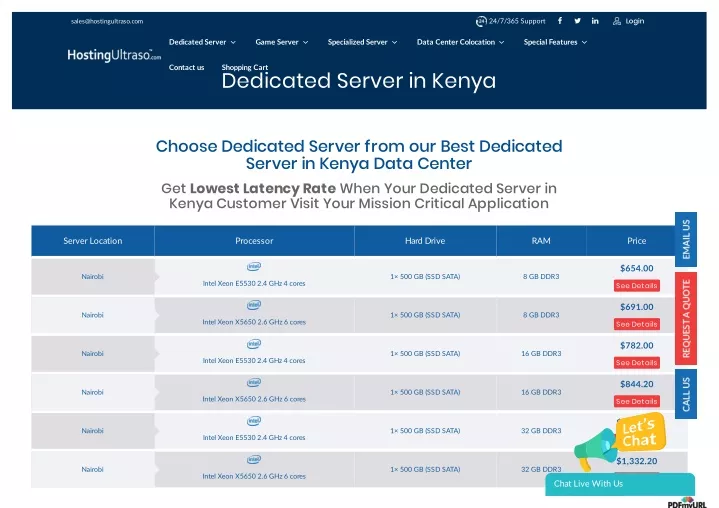Open the REQUEST A QUOTE side tab
Screen dimensions: 719x508
(x=686, y=318)
